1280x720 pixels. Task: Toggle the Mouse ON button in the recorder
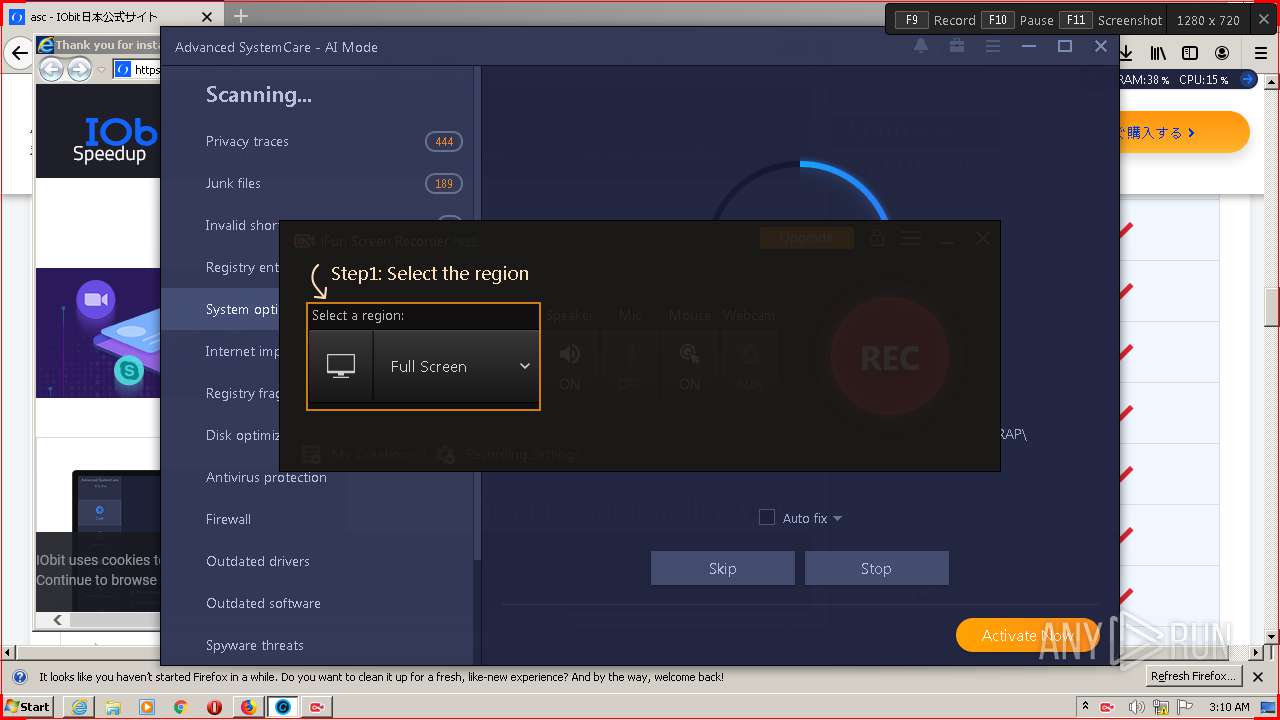690,366
